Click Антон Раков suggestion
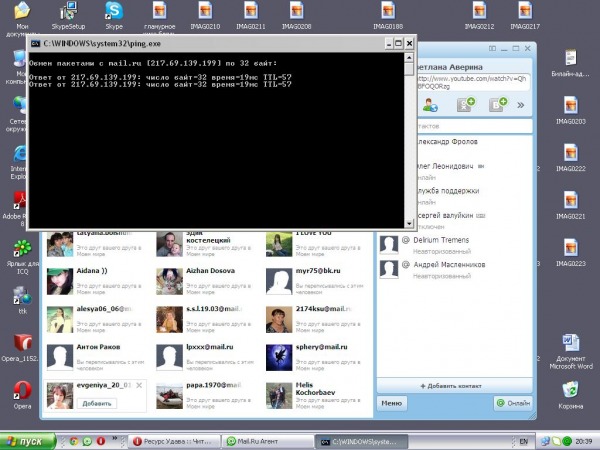 [x=95, y=357]
